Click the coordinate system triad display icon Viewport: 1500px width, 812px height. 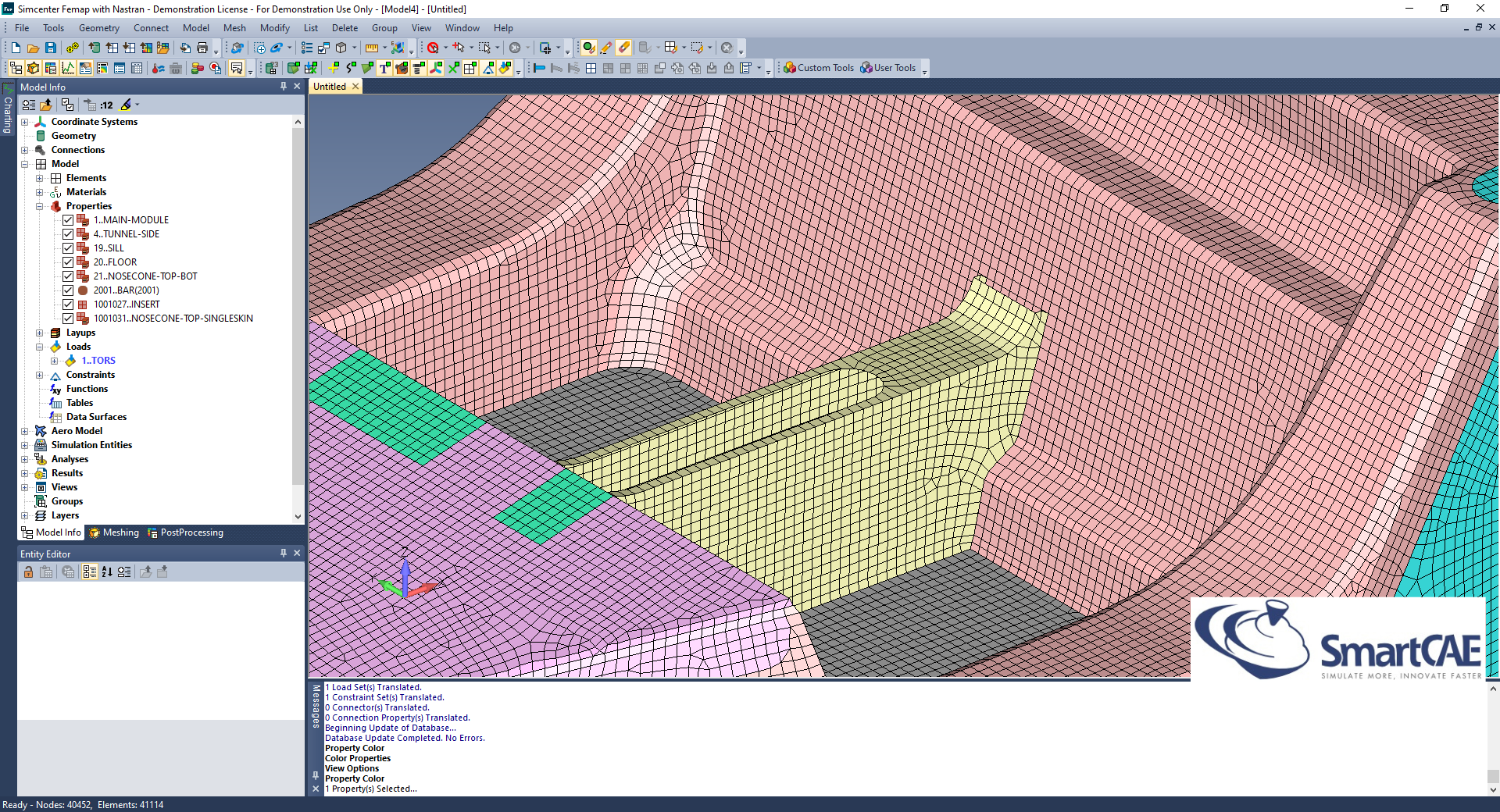click(436, 68)
